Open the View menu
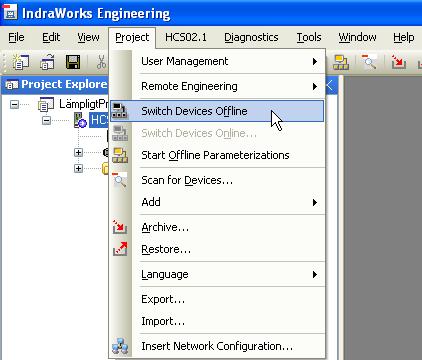Image resolution: width=422 pixels, height=360 pixels. (x=88, y=37)
